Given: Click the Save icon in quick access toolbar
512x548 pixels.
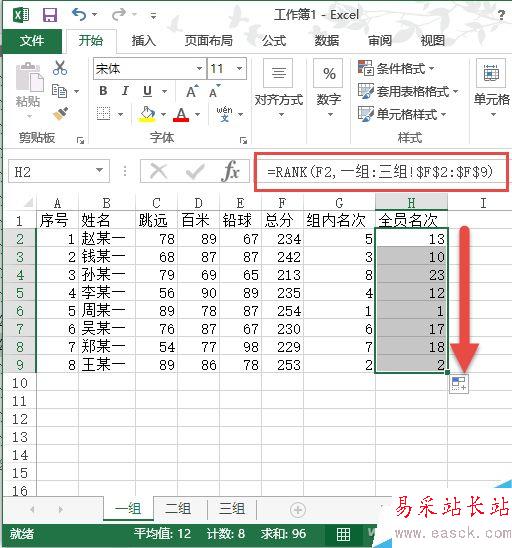Looking at the screenshot, I should tap(50, 15).
